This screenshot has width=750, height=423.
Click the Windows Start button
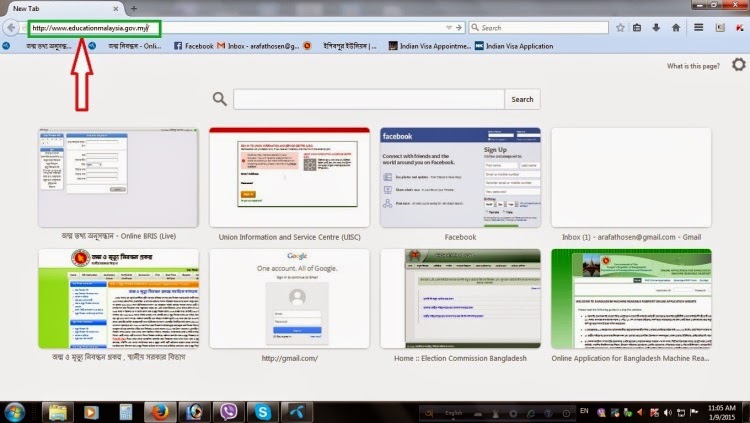(14, 412)
